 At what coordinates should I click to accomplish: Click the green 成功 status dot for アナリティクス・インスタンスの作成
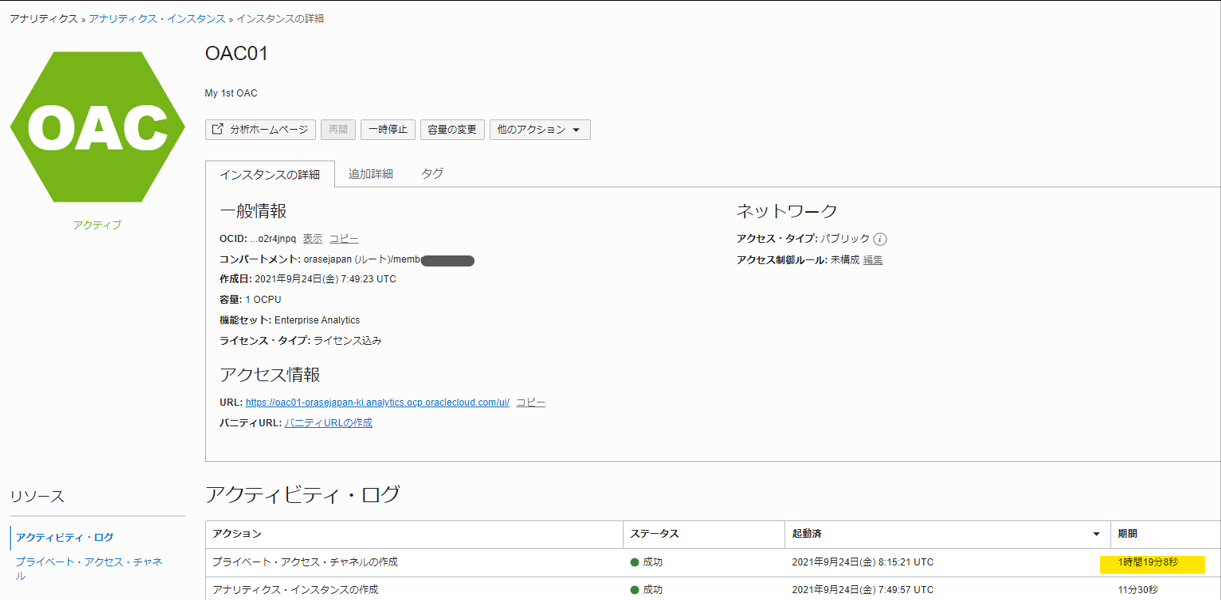click(635, 589)
